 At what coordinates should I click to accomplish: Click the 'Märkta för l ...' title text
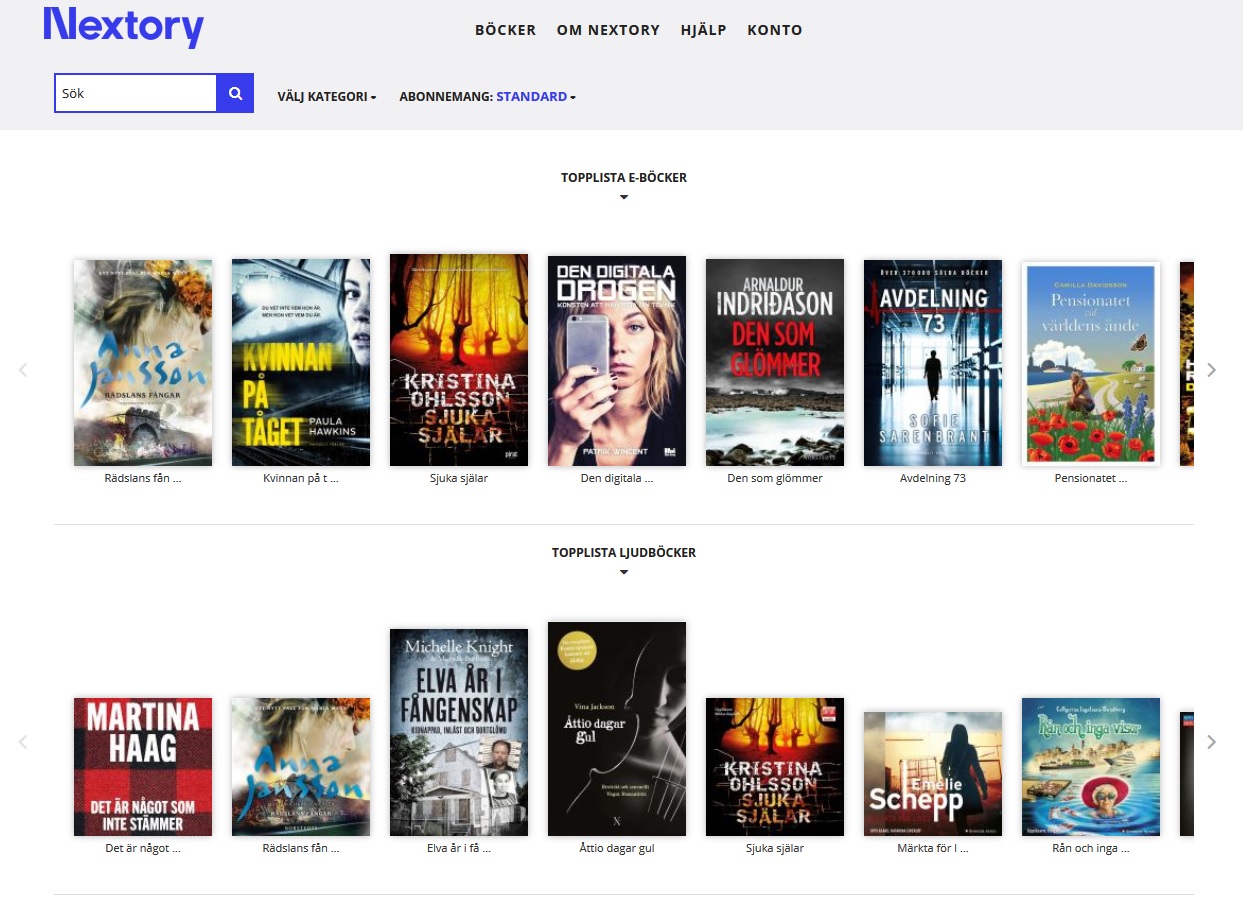click(x=933, y=848)
